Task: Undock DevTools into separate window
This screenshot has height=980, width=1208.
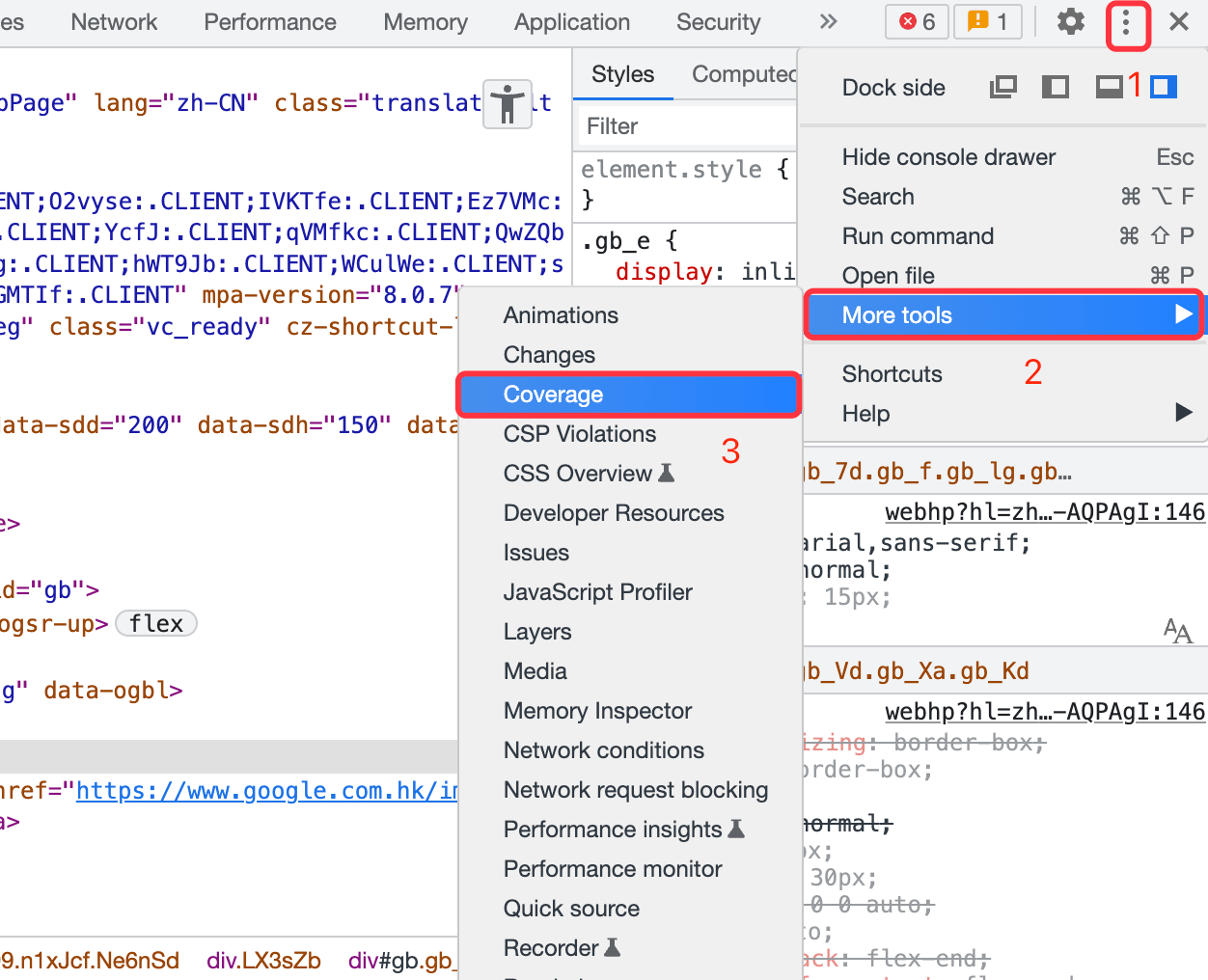Action: [1003, 88]
